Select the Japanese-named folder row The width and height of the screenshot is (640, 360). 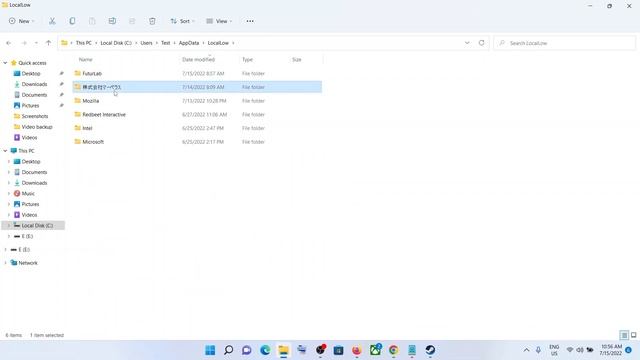click(197, 87)
